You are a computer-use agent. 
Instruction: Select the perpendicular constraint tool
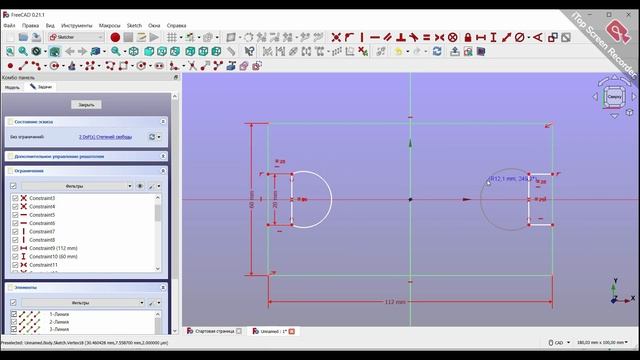[401, 38]
